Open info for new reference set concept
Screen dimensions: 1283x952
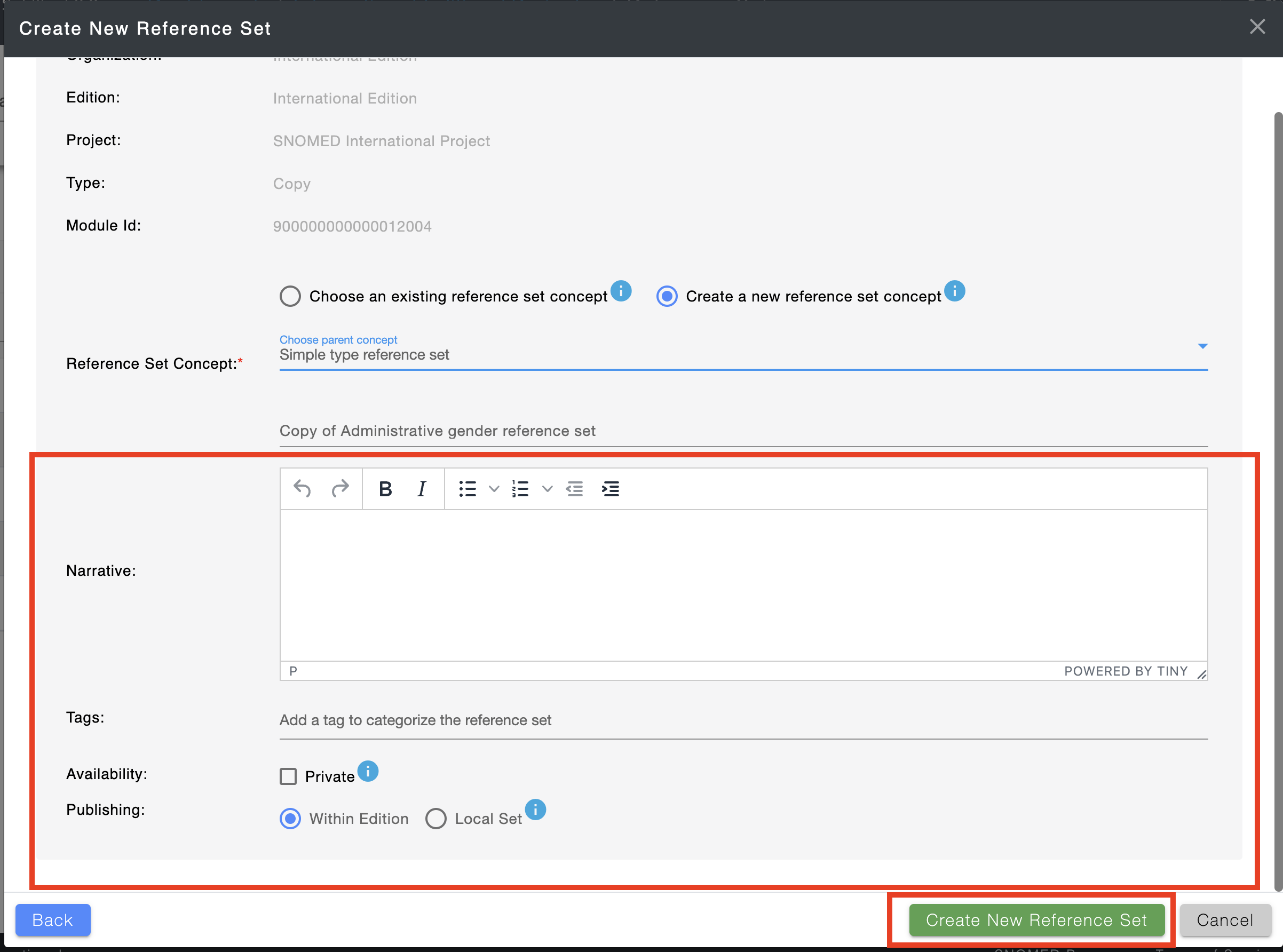[x=954, y=291]
